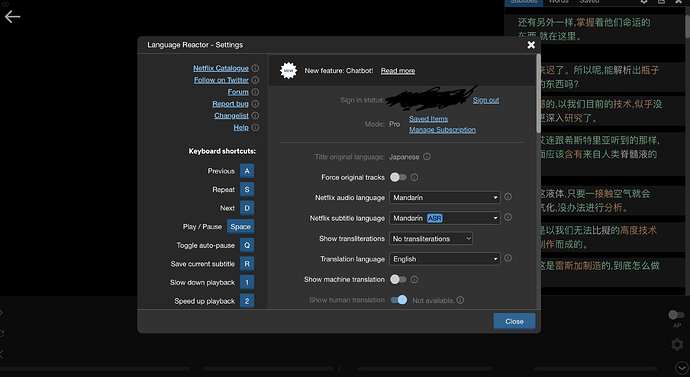Click the Space key for Play / Pause

[240, 227]
